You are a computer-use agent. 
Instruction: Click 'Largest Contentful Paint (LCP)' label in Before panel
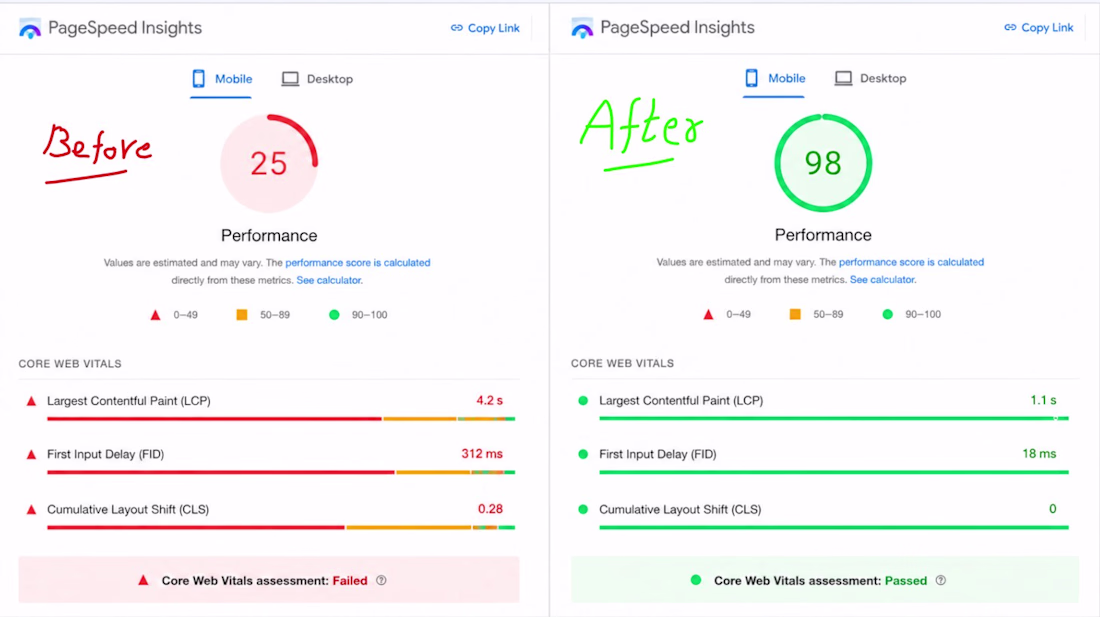coord(128,401)
